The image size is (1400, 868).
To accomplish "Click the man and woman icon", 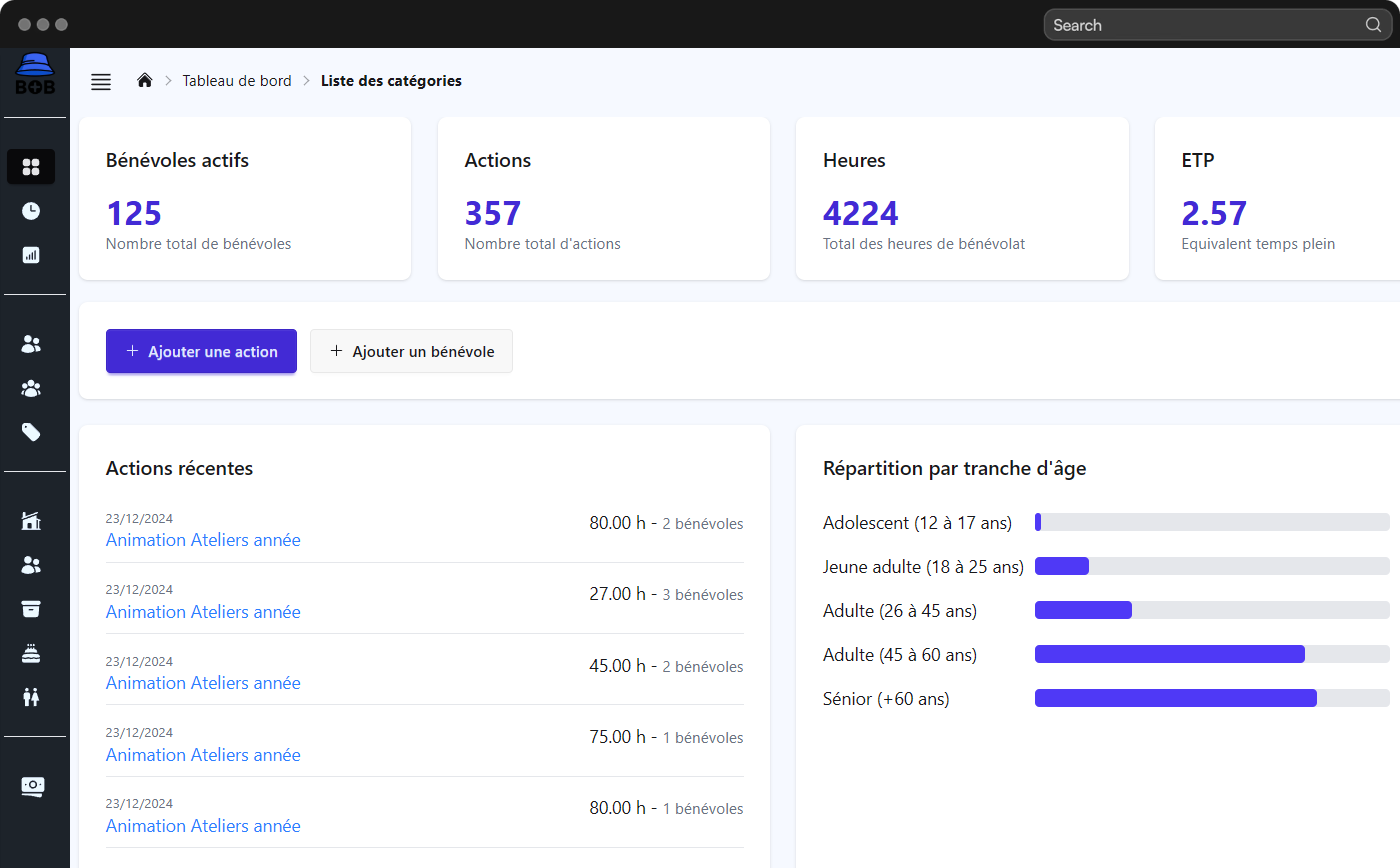I will [x=31, y=697].
